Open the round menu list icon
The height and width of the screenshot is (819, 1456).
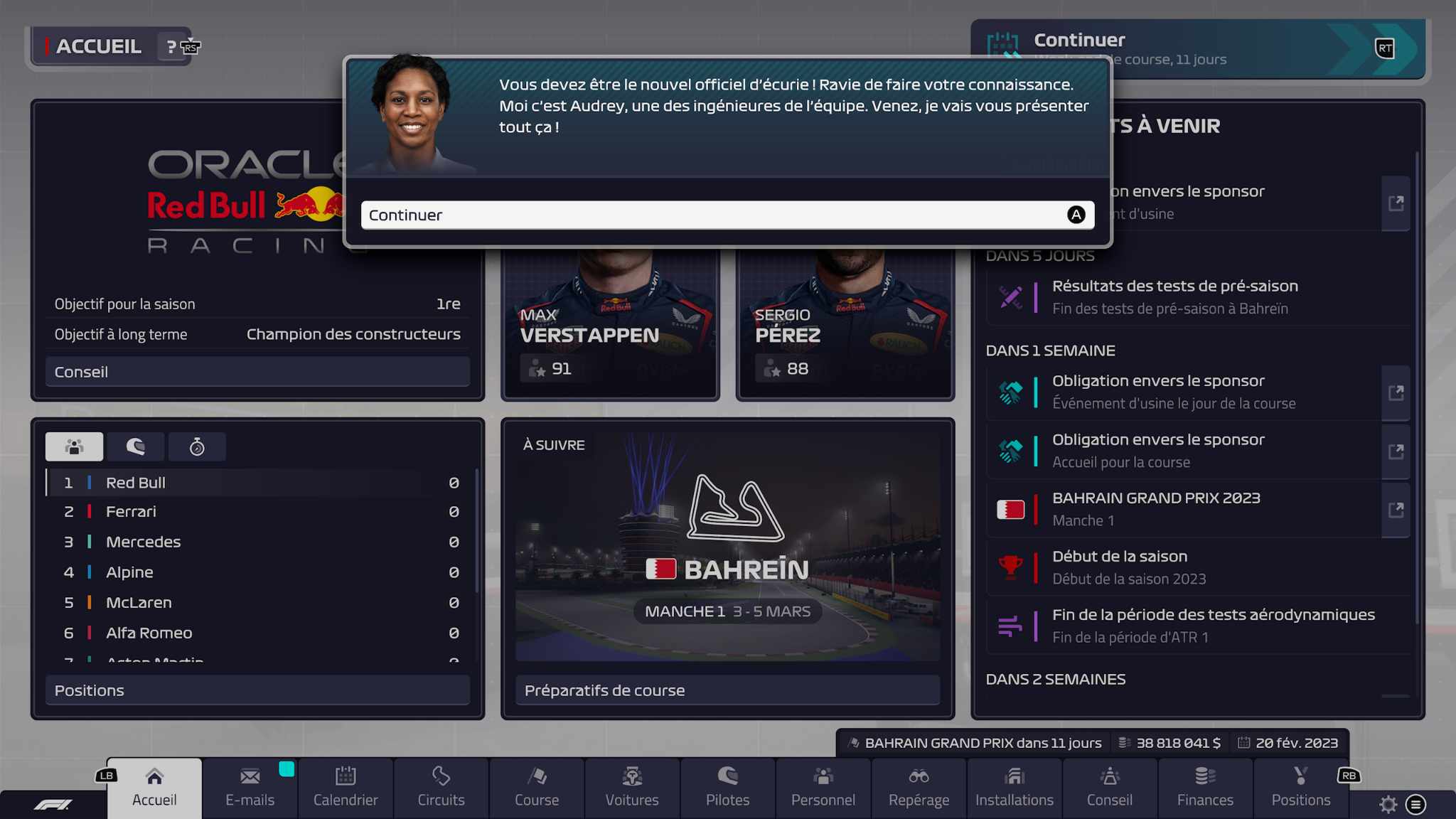point(1415,804)
